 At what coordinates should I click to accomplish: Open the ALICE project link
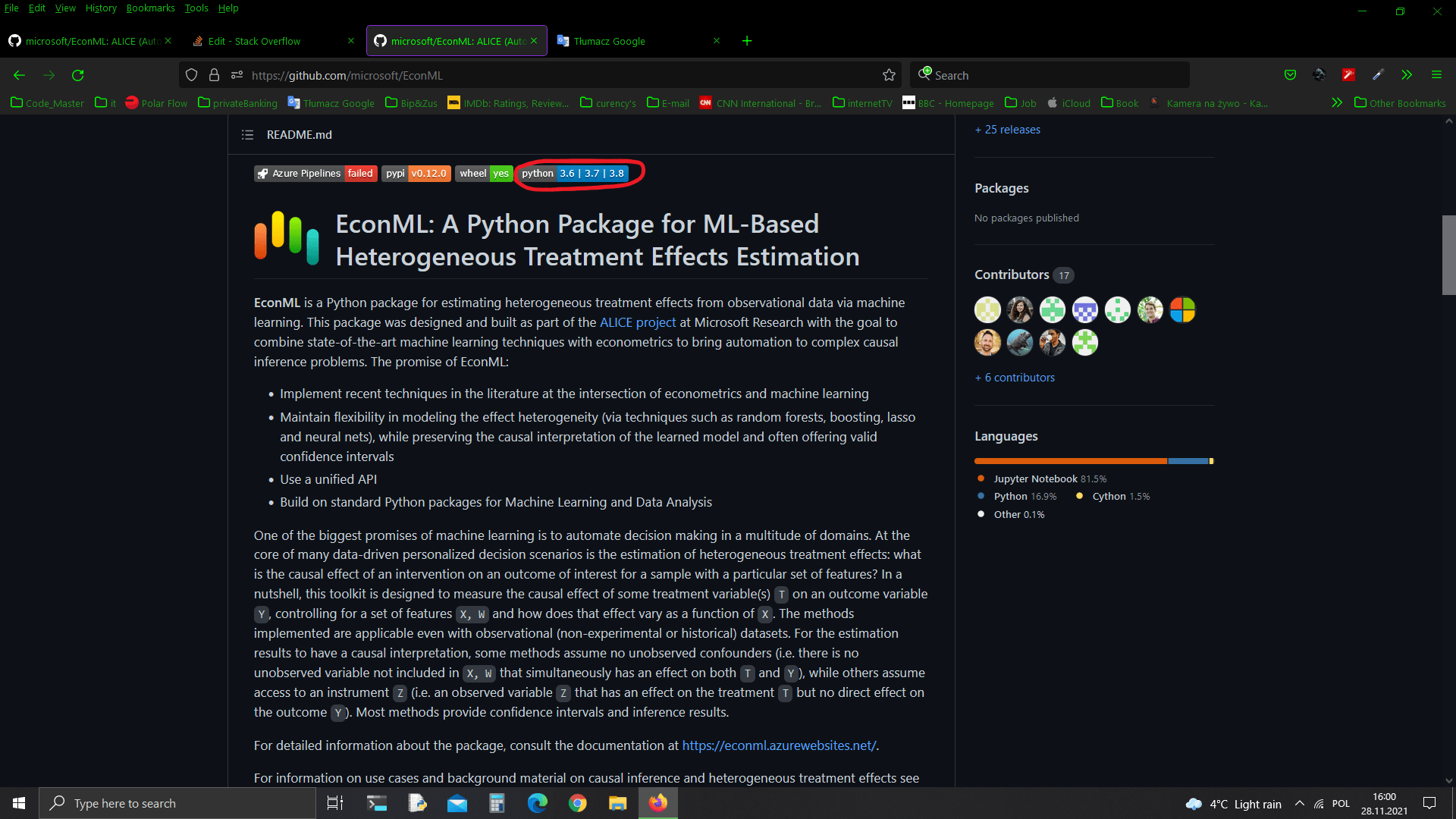coord(637,322)
